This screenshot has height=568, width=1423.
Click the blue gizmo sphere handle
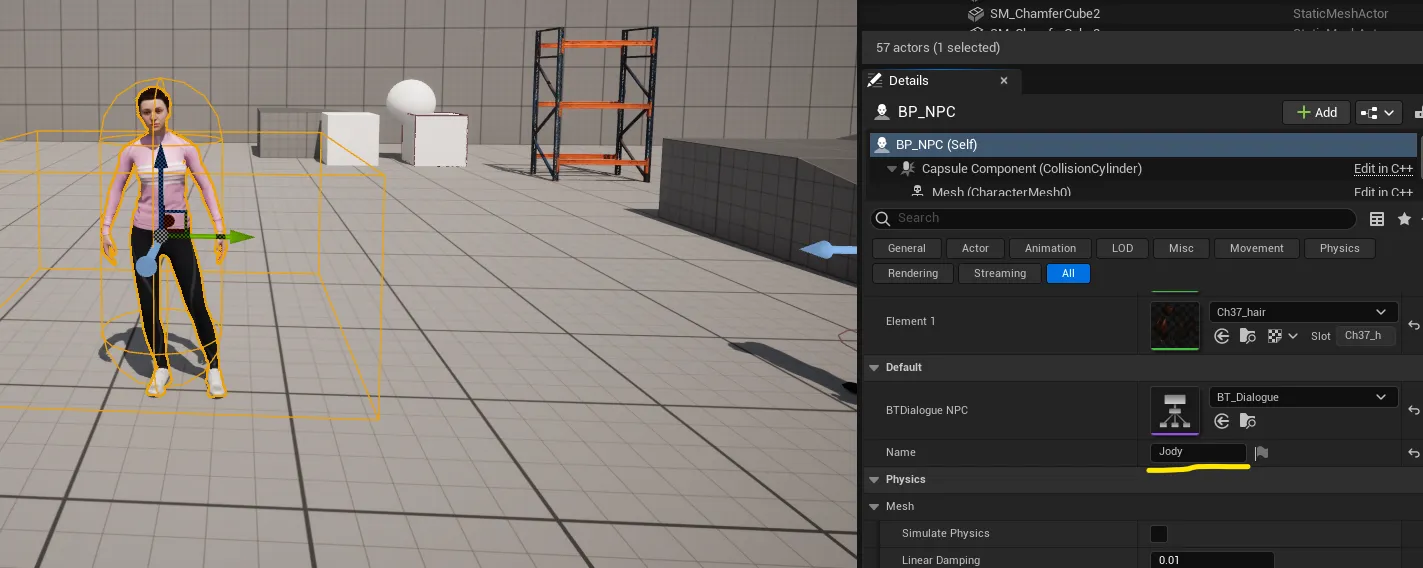click(x=146, y=265)
